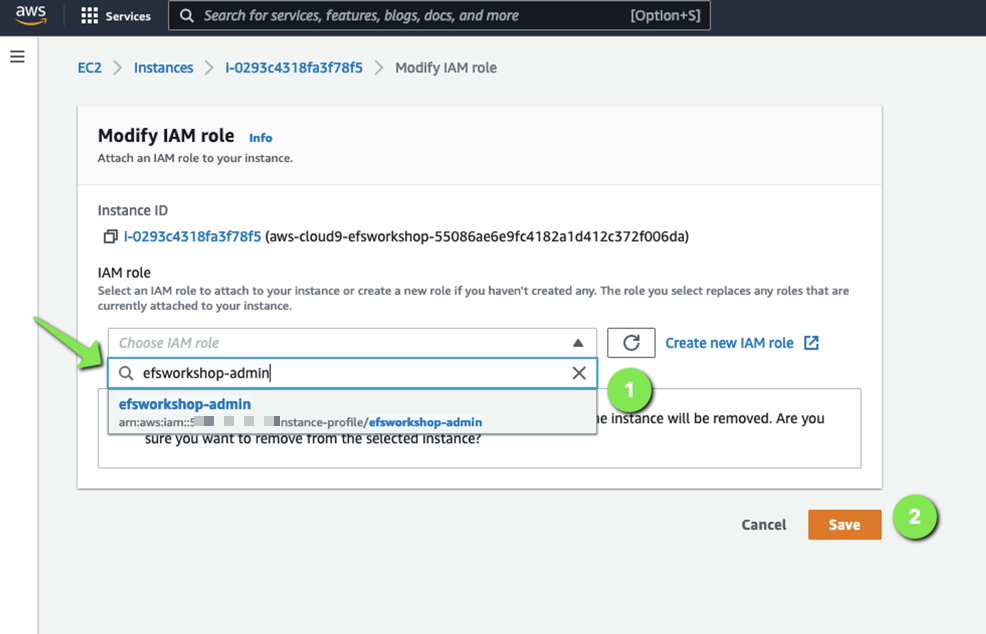Click the search icon in role filter
This screenshot has width=986, height=634.
[126, 373]
